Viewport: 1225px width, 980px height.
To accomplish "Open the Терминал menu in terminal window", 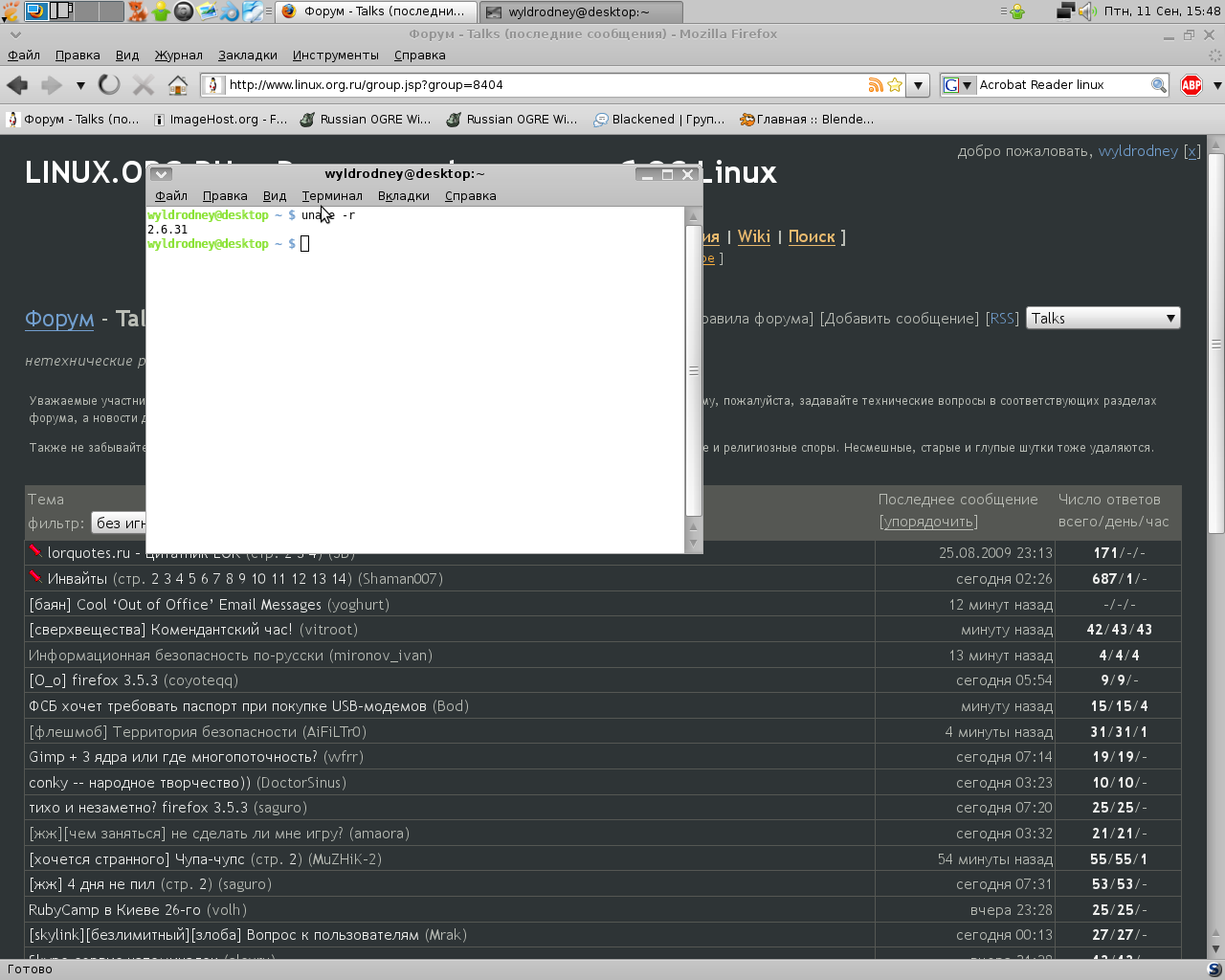I will click(331, 196).
